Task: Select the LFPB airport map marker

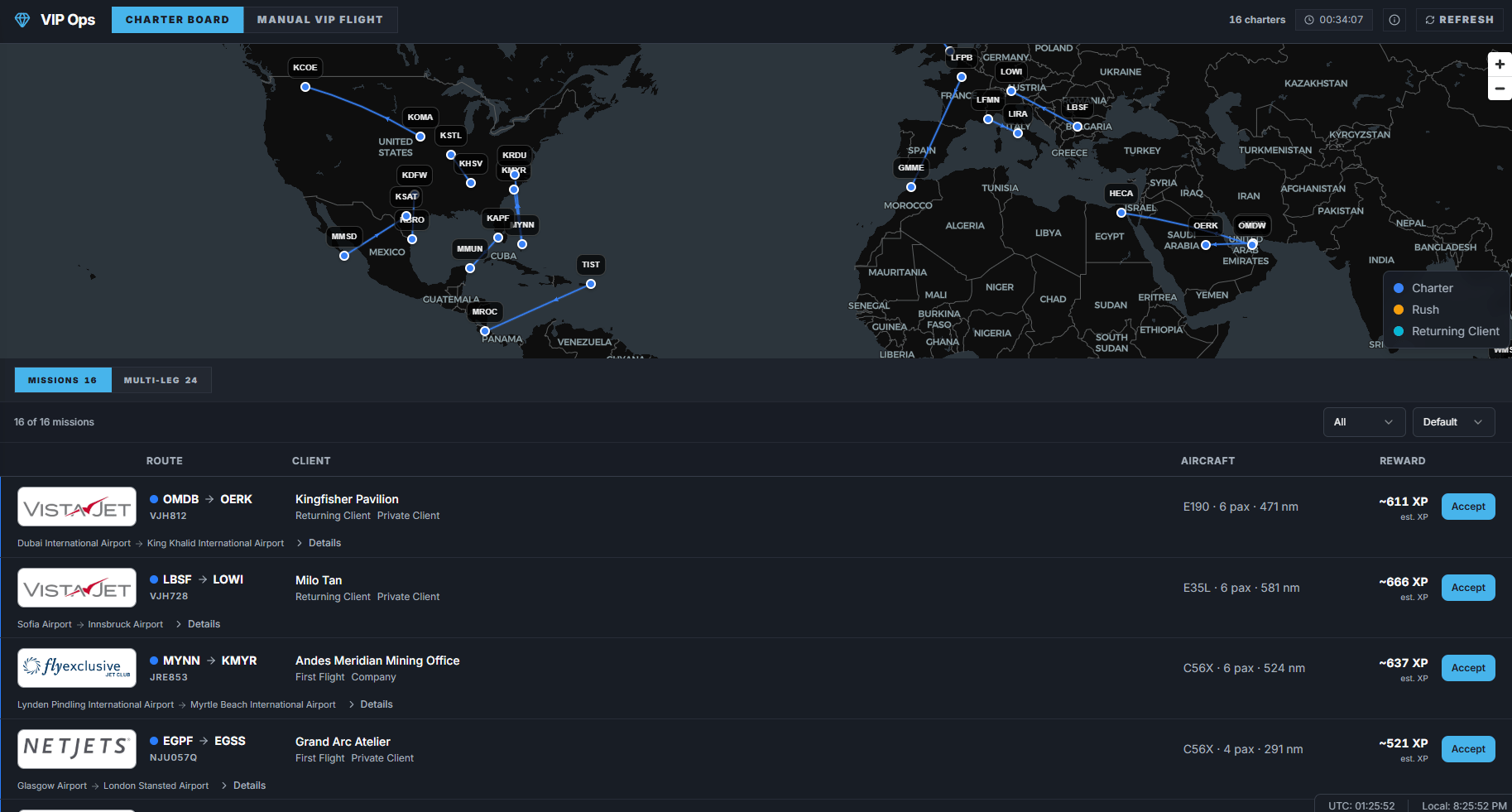Action: [962, 77]
